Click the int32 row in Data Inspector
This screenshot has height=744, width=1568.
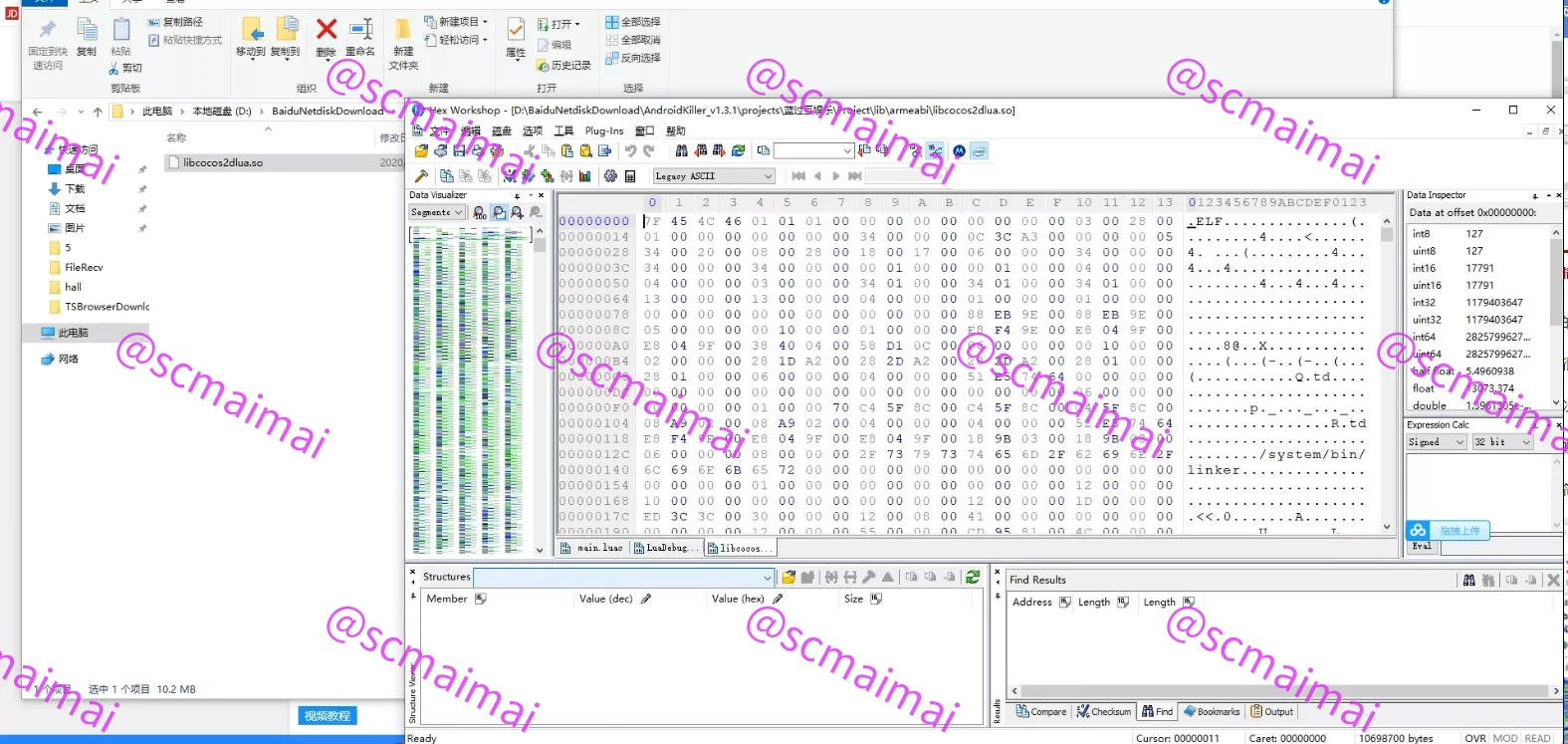pos(1480,303)
